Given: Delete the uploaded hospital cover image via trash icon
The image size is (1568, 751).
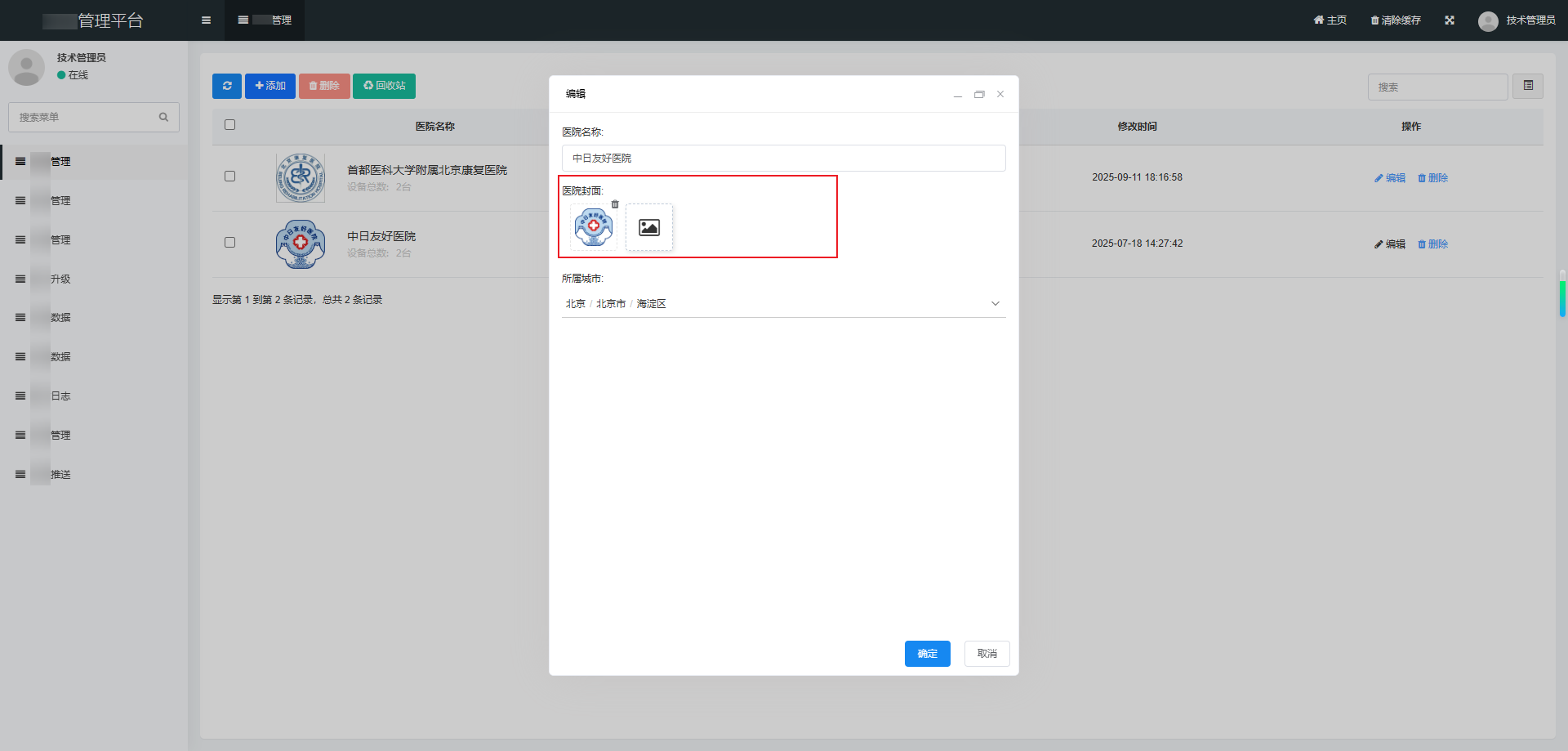Looking at the screenshot, I should coord(615,204).
